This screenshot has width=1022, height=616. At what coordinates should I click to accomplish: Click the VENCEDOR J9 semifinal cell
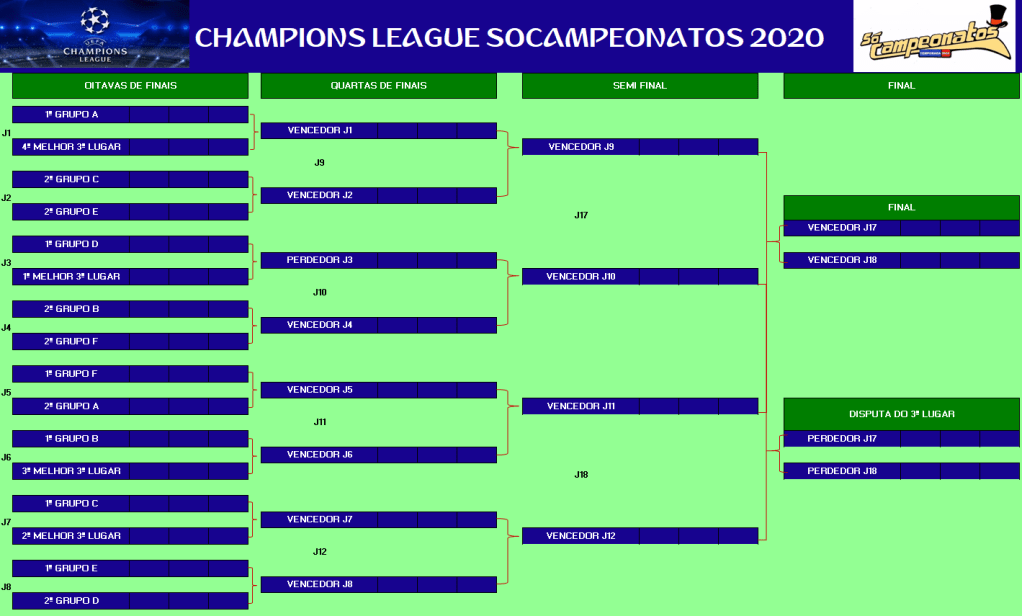coord(581,147)
